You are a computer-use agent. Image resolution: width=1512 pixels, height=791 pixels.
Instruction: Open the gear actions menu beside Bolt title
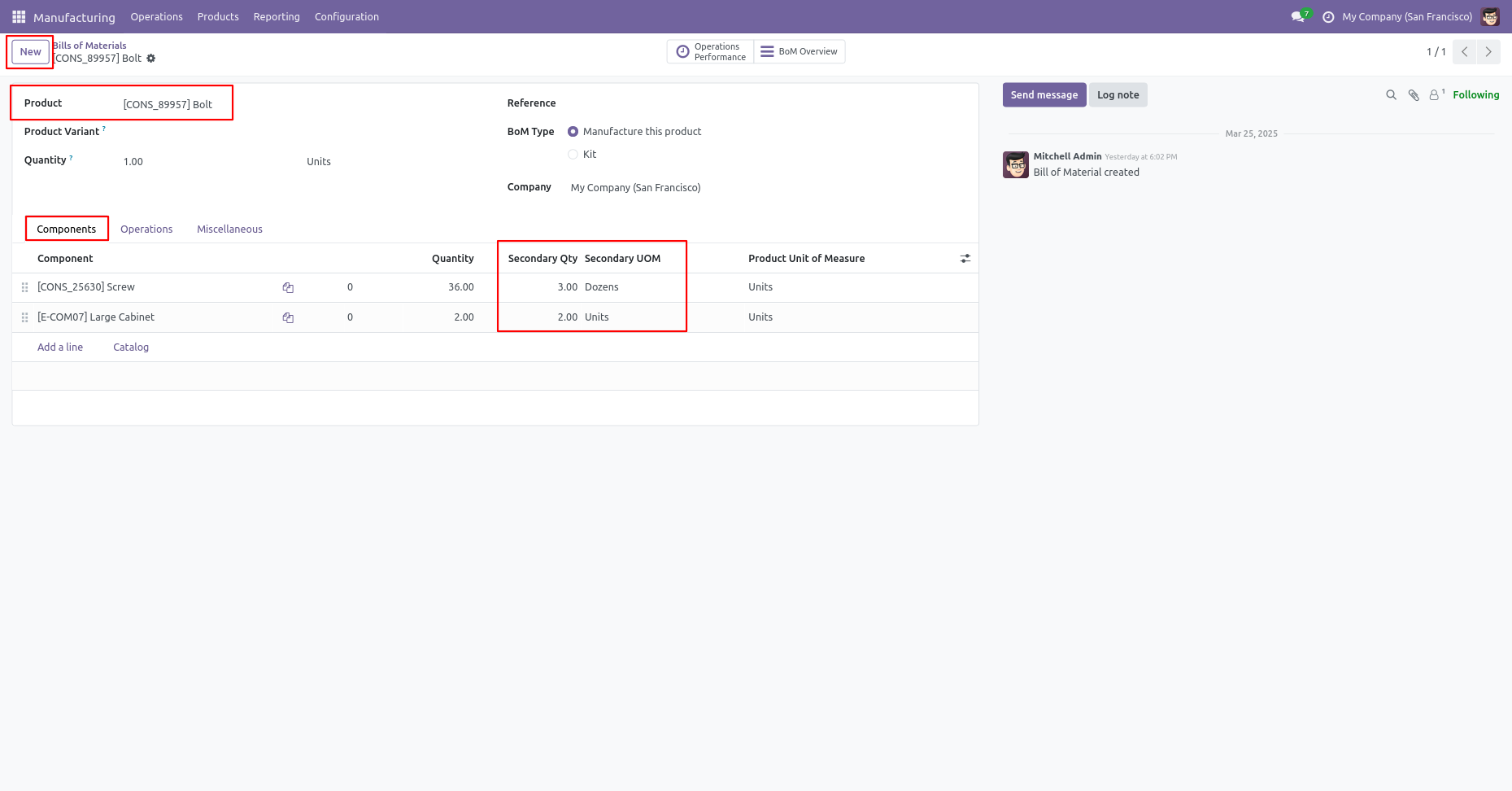[151, 59]
